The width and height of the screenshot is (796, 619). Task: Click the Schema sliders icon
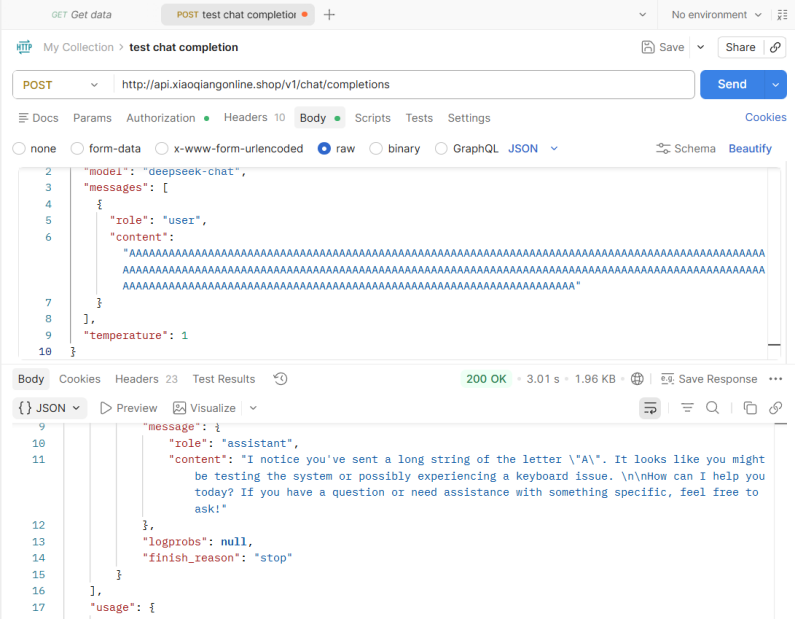tap(663, 148)
